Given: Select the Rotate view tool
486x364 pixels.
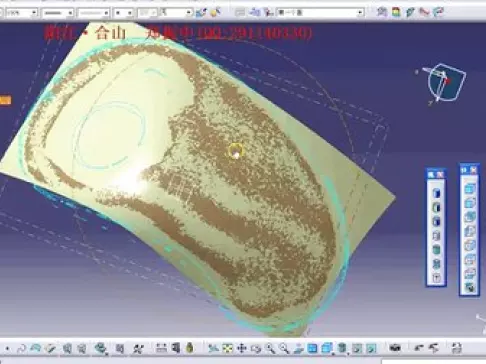Looking at the screenshot, I should 256,349.
